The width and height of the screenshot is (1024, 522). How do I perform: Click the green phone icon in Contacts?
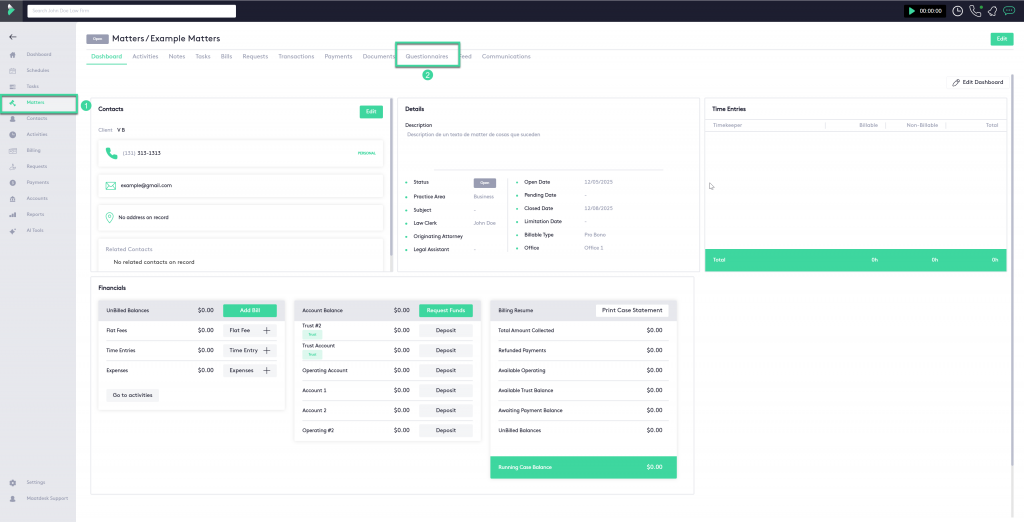pos(111,153)
